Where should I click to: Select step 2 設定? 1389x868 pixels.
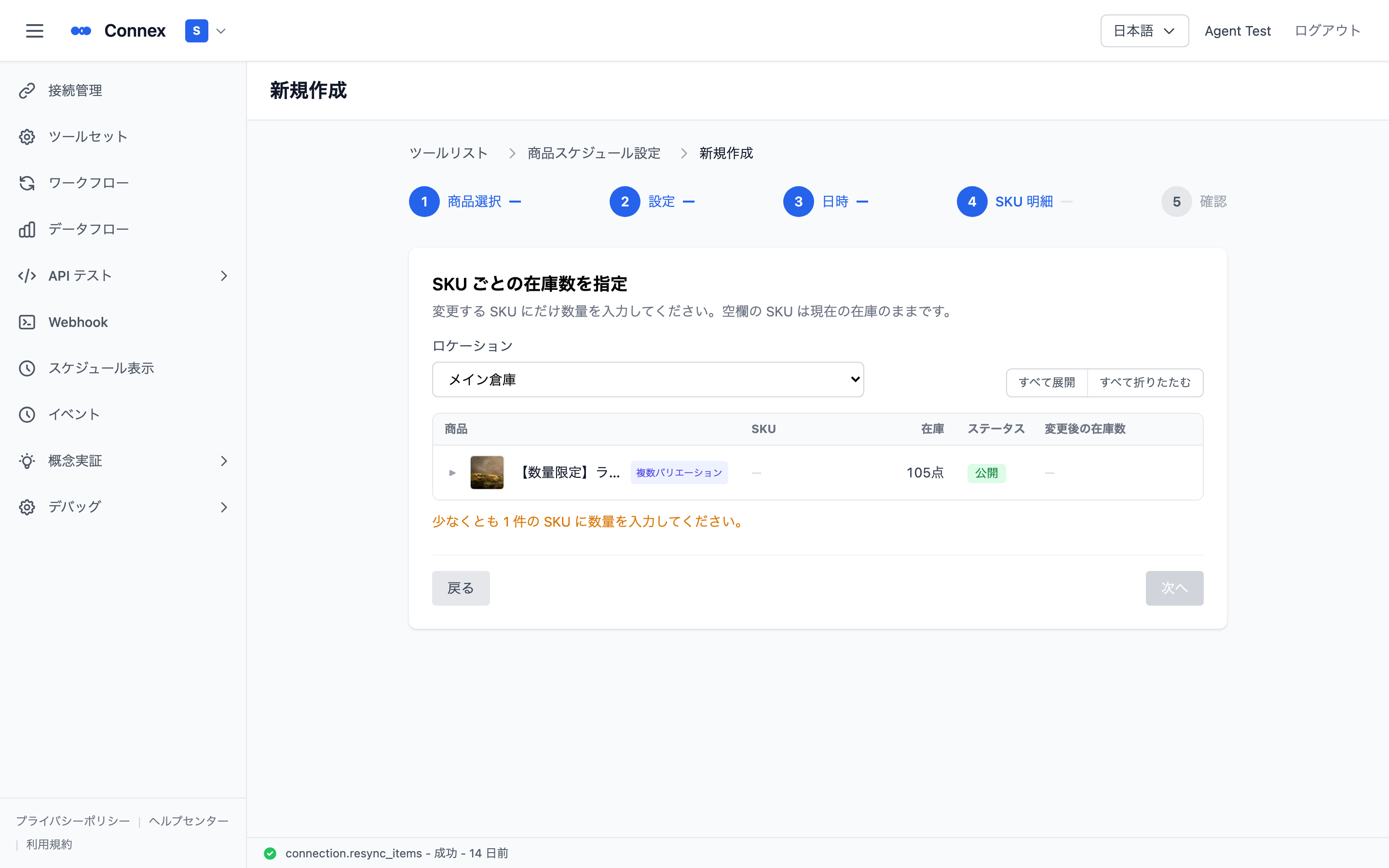[642, 202]
